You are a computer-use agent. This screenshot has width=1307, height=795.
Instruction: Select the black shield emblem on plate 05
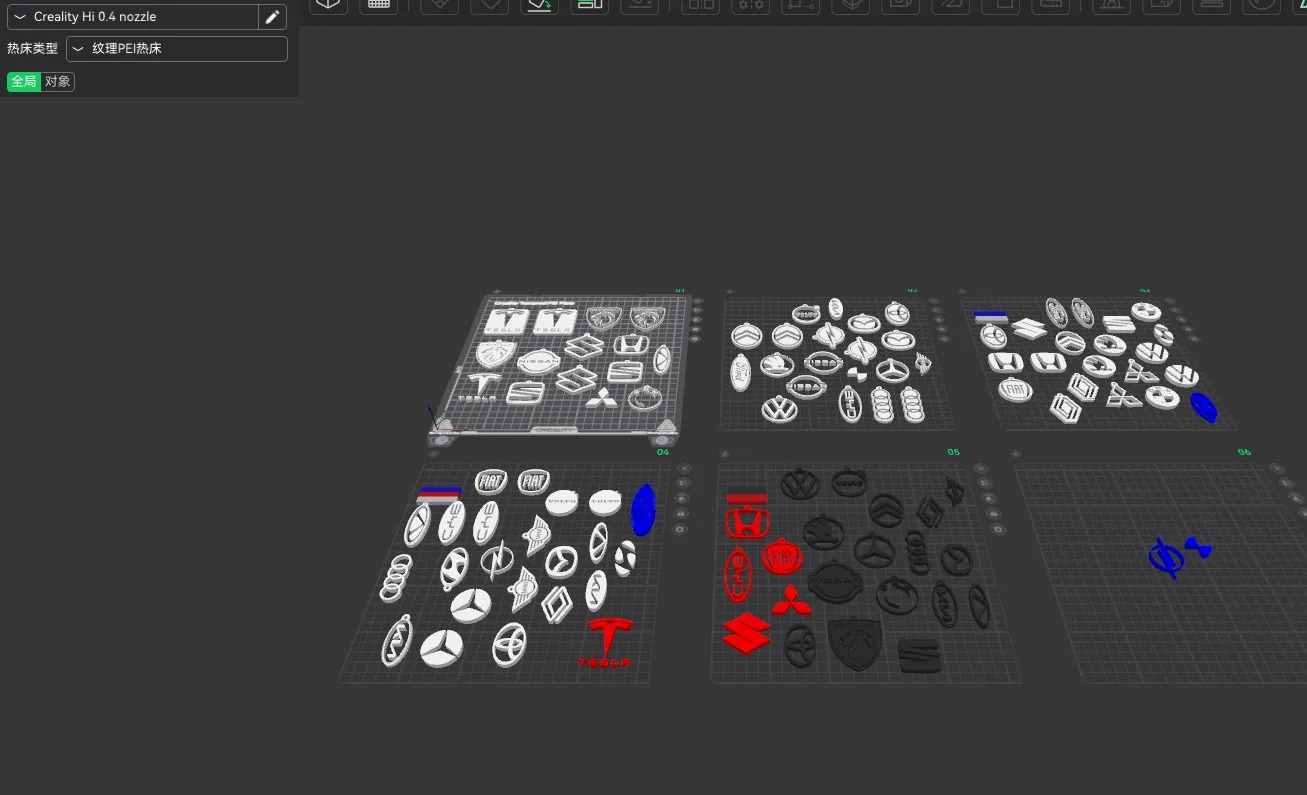pyautogui.click(x=853, y=644)
